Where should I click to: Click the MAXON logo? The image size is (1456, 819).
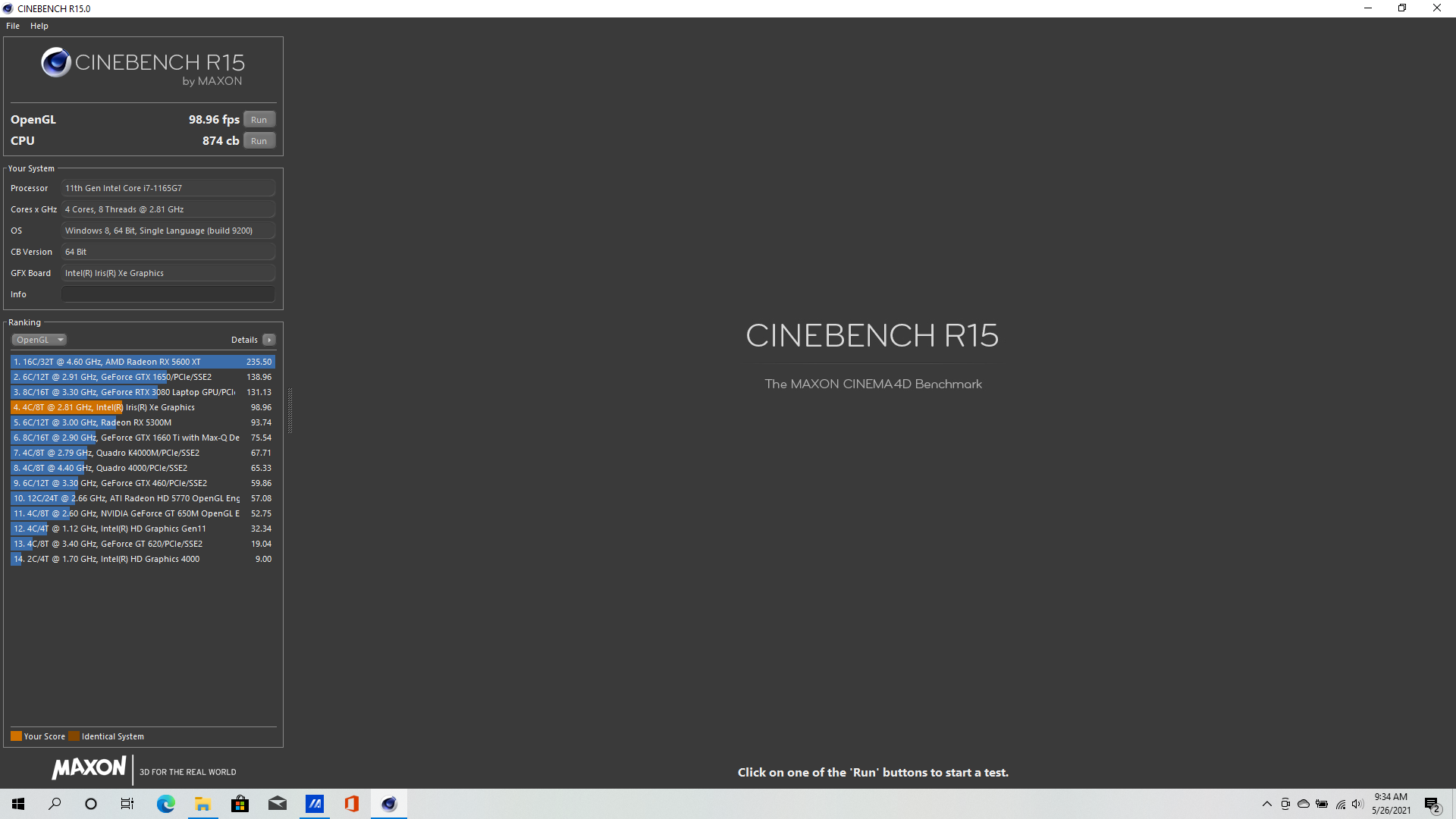point(89,768)
